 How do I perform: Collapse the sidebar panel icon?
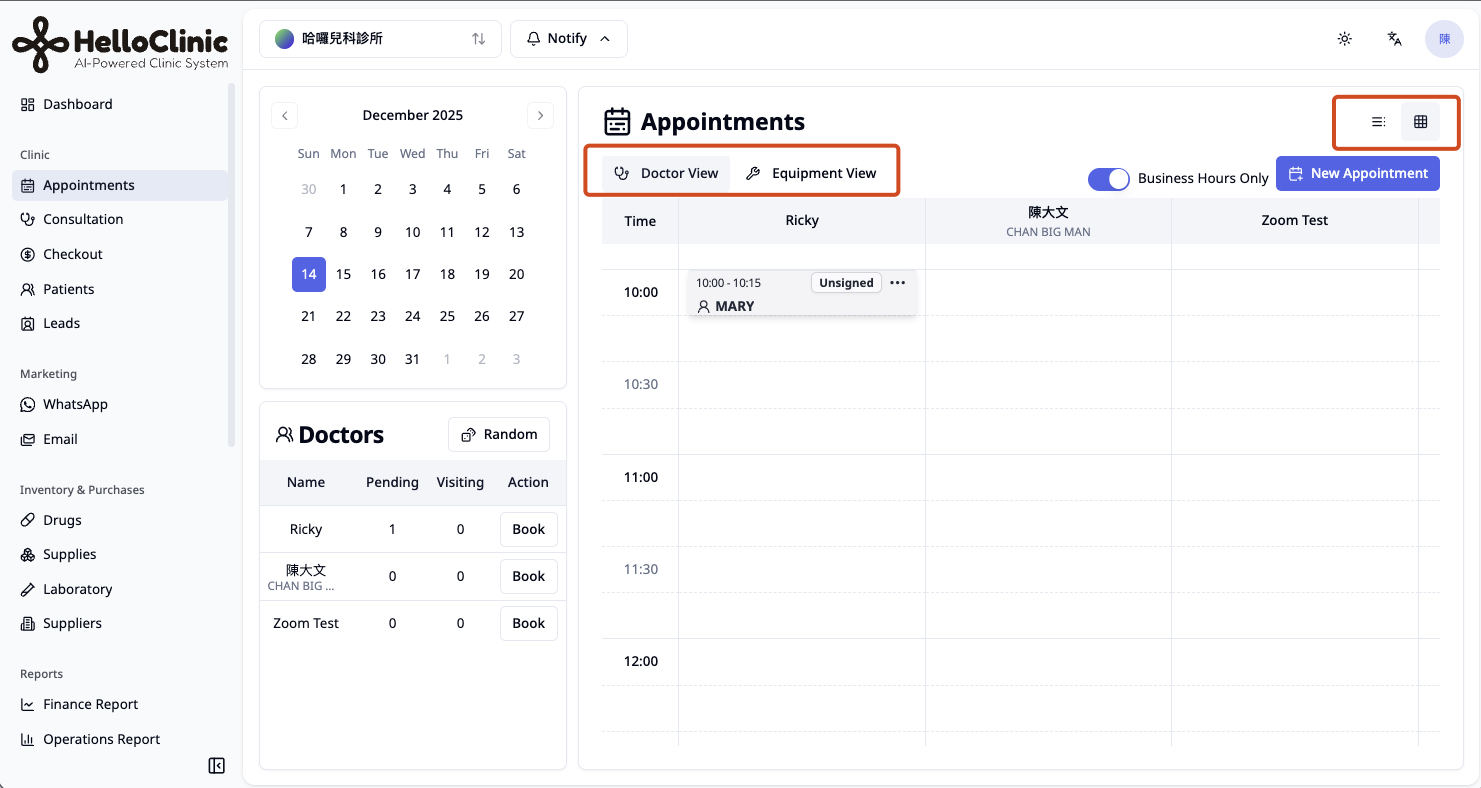[216, 766]
